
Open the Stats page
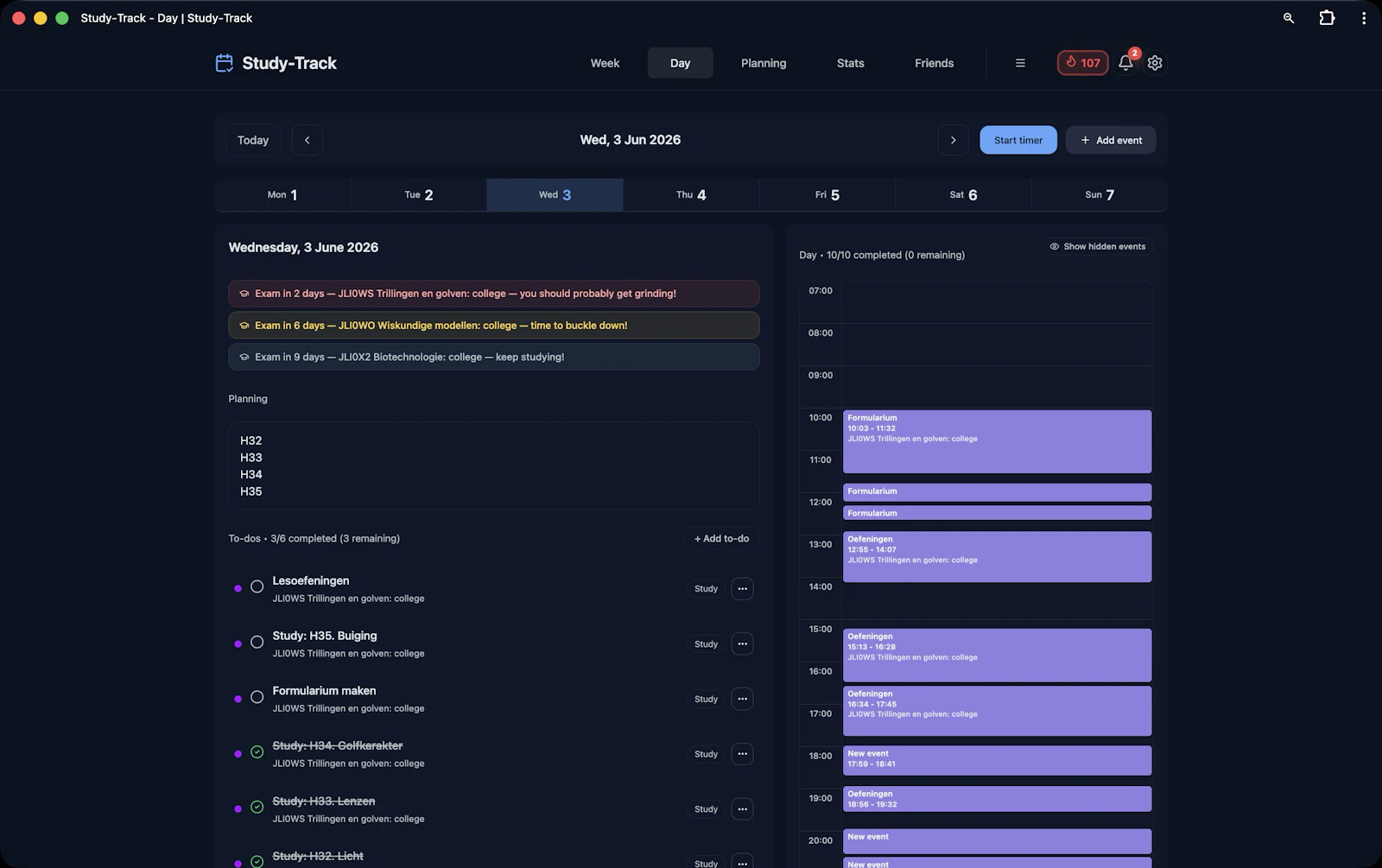(x=850, y=63)
